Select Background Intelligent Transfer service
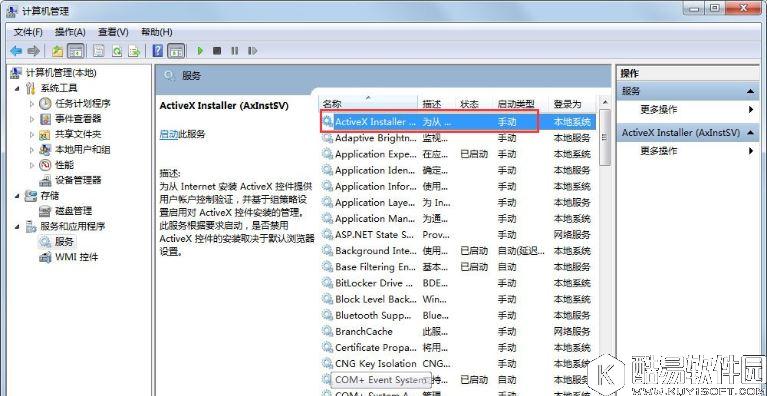 click(458, 251)
